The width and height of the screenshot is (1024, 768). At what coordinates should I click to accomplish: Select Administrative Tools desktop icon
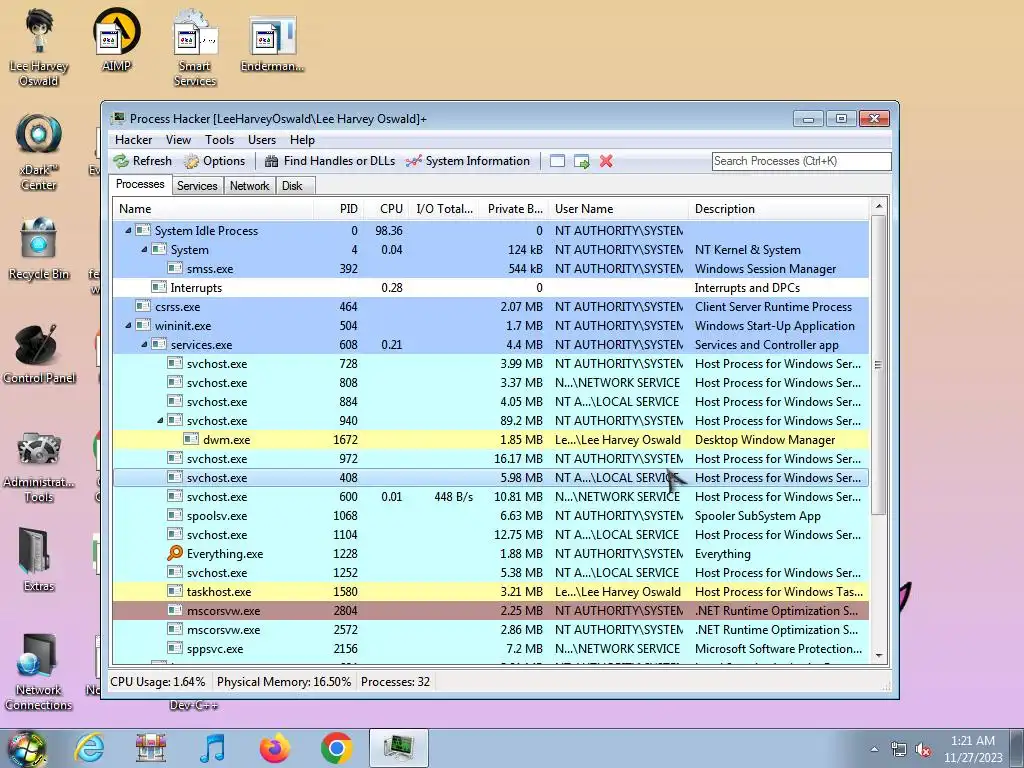click(39, 466)
